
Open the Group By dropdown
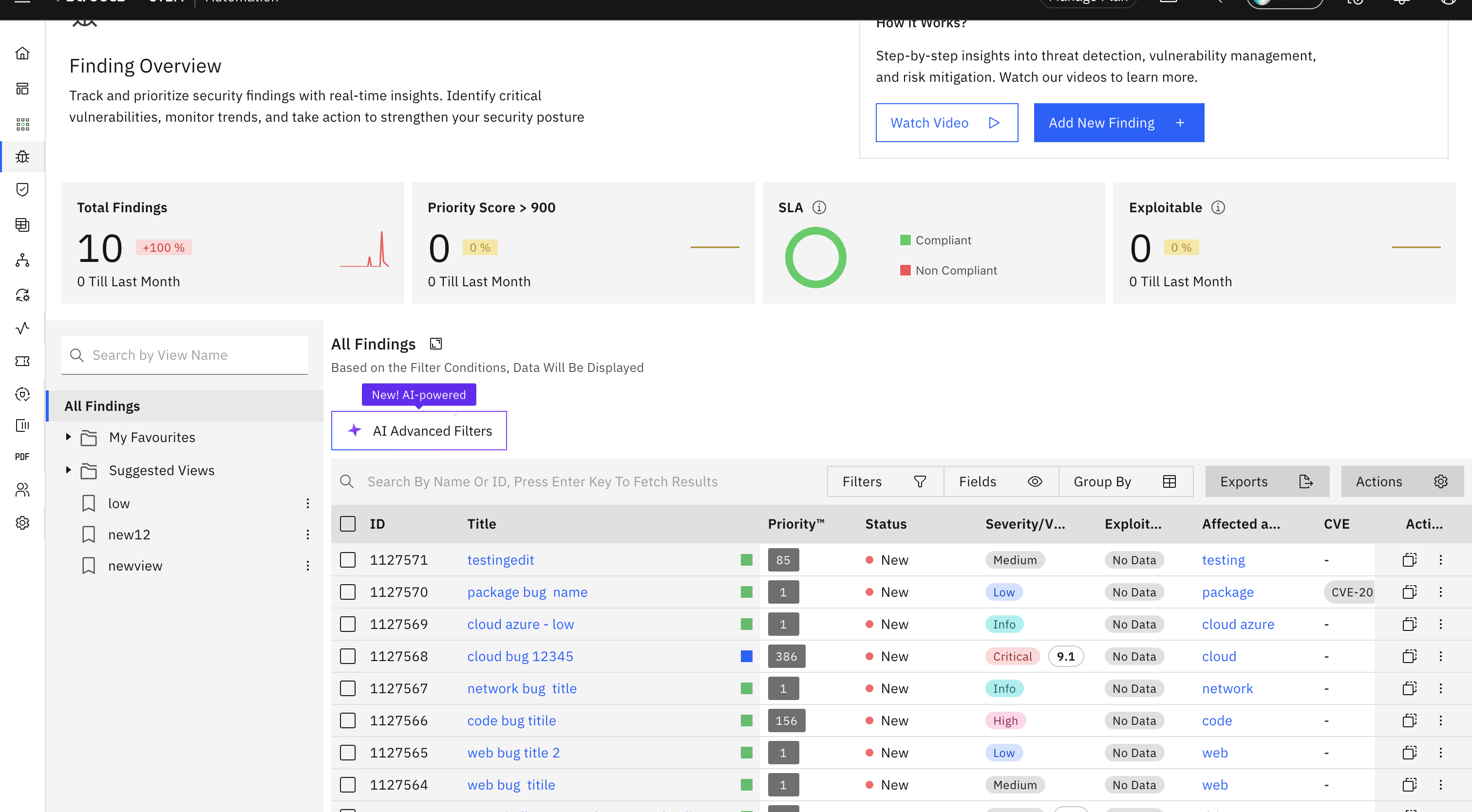(x=1125, y=481)
